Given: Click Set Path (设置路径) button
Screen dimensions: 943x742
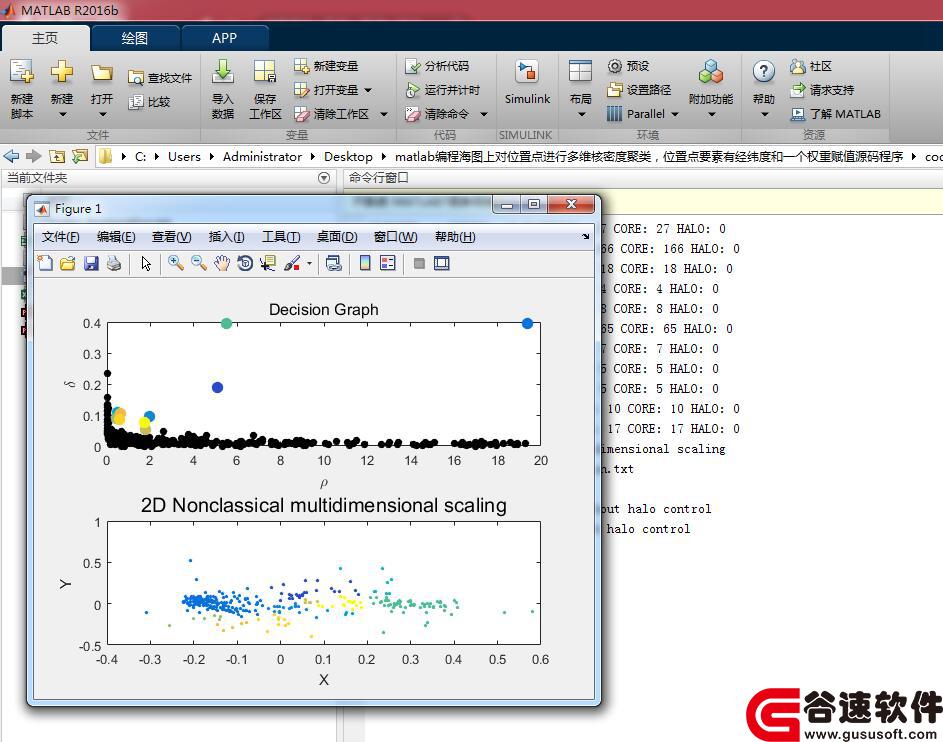Looking at the screenshot, I should 639,90.
